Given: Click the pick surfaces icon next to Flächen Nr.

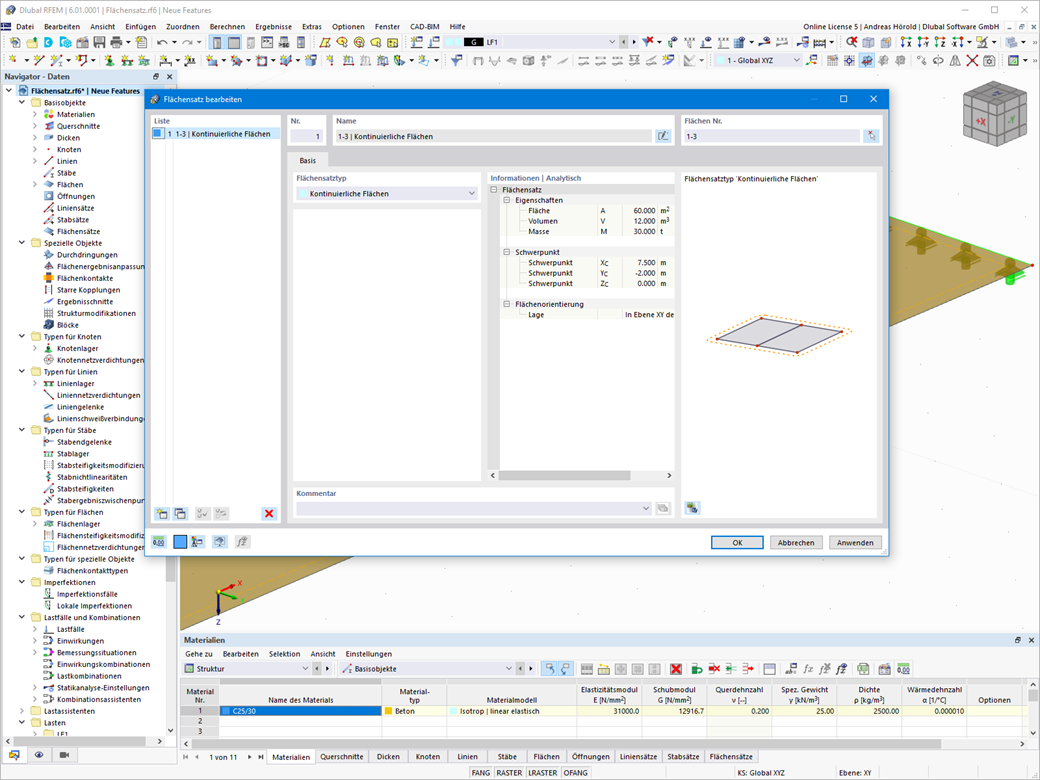Looking at the screenshot, I should (871, 136).
